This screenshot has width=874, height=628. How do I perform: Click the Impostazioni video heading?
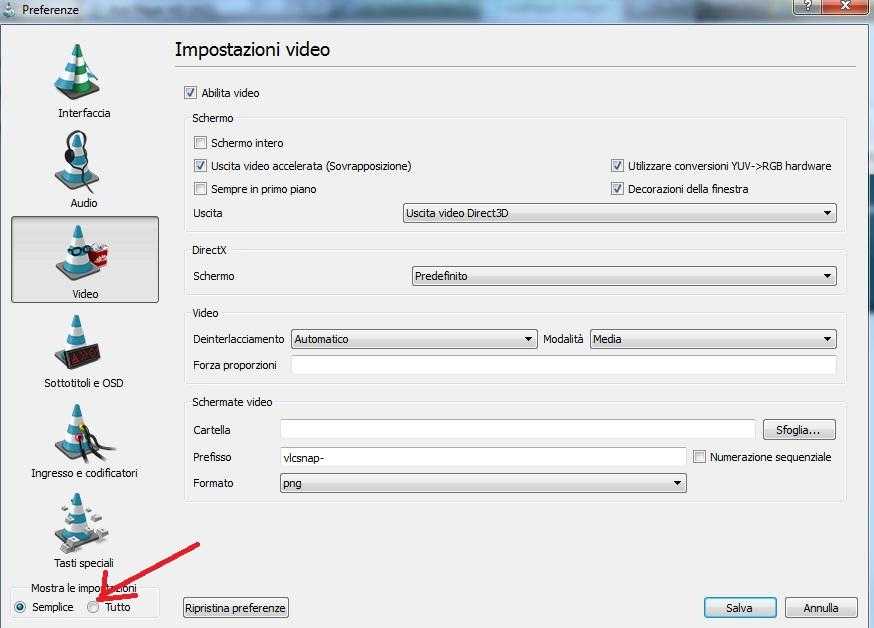coord(252,50)
